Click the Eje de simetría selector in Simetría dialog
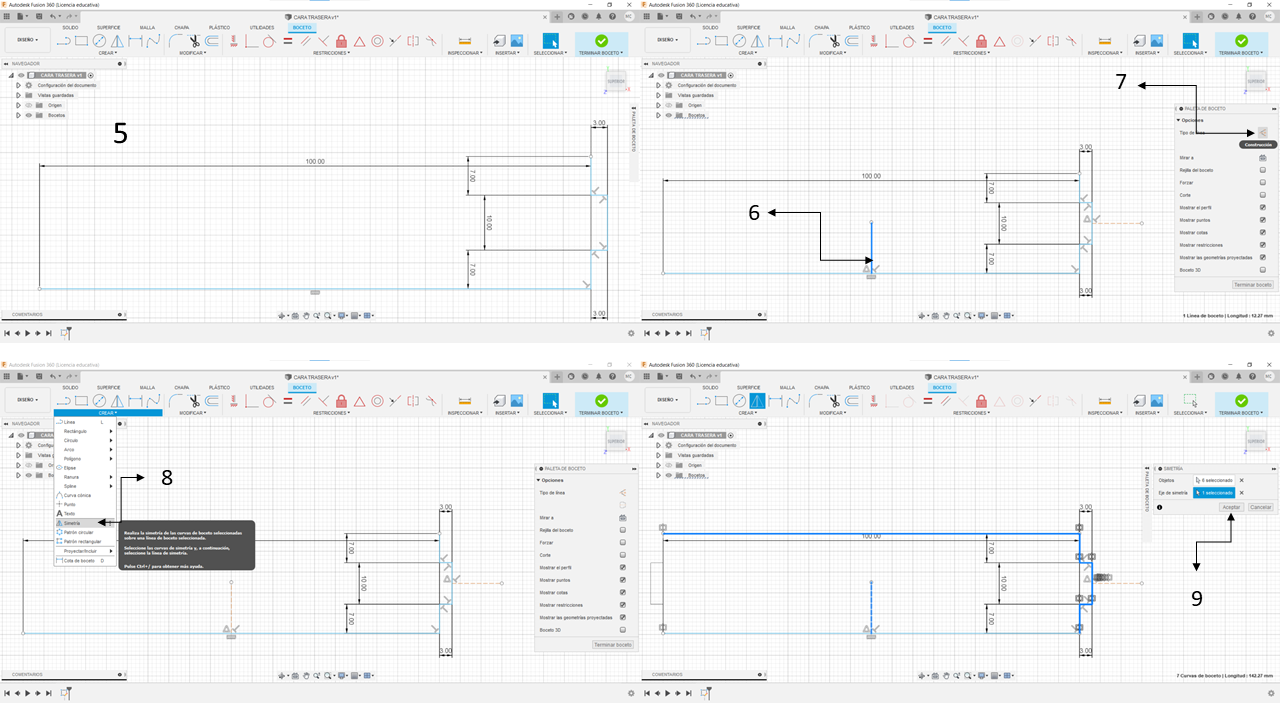The height and width of the screenshot is (720, 1280). pyautogui.click(x=1213, y=493)
